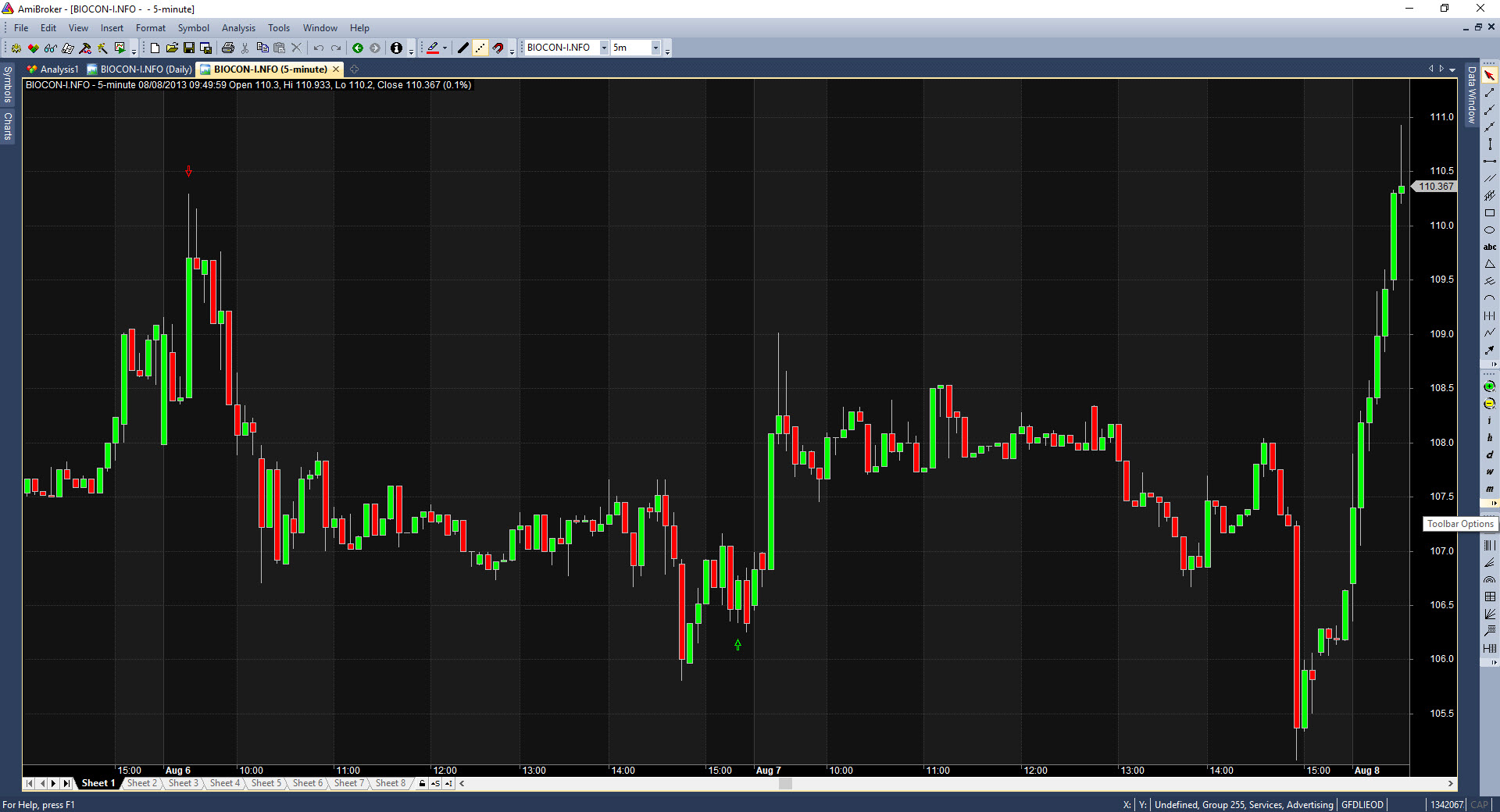The width and height of the screenshot is (1500, 812).
Task: Click the red line color swatch
Action: click(x=433, y=48)
